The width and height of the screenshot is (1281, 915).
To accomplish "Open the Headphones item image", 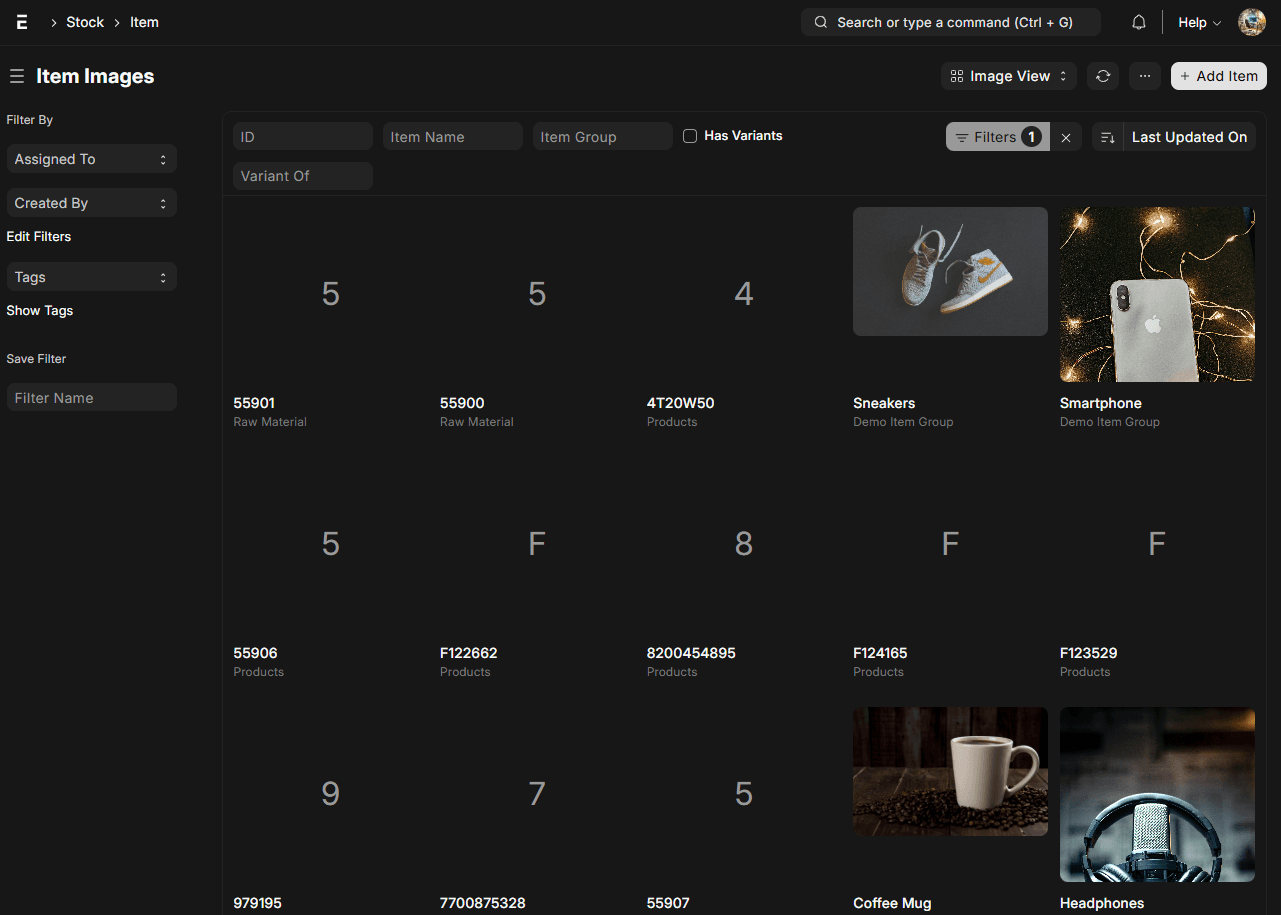I will (x=1157, y=794).
